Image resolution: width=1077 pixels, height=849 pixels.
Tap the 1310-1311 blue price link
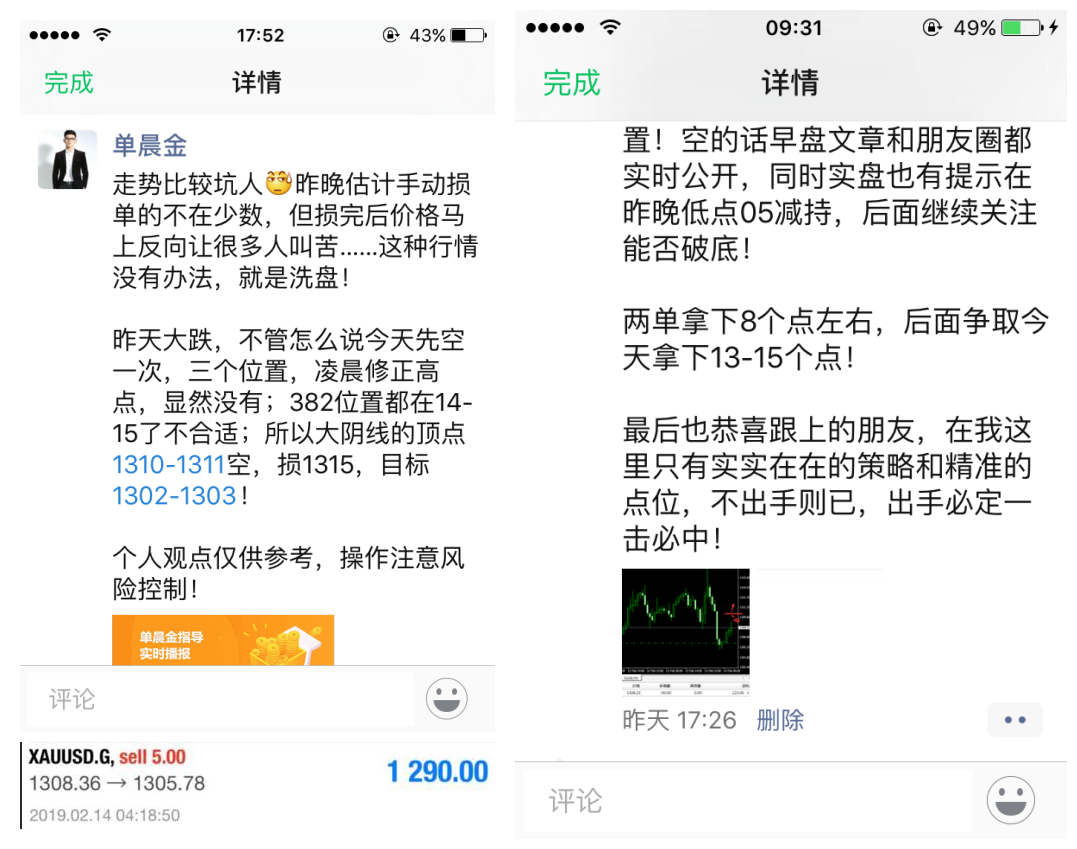(169, 464)
